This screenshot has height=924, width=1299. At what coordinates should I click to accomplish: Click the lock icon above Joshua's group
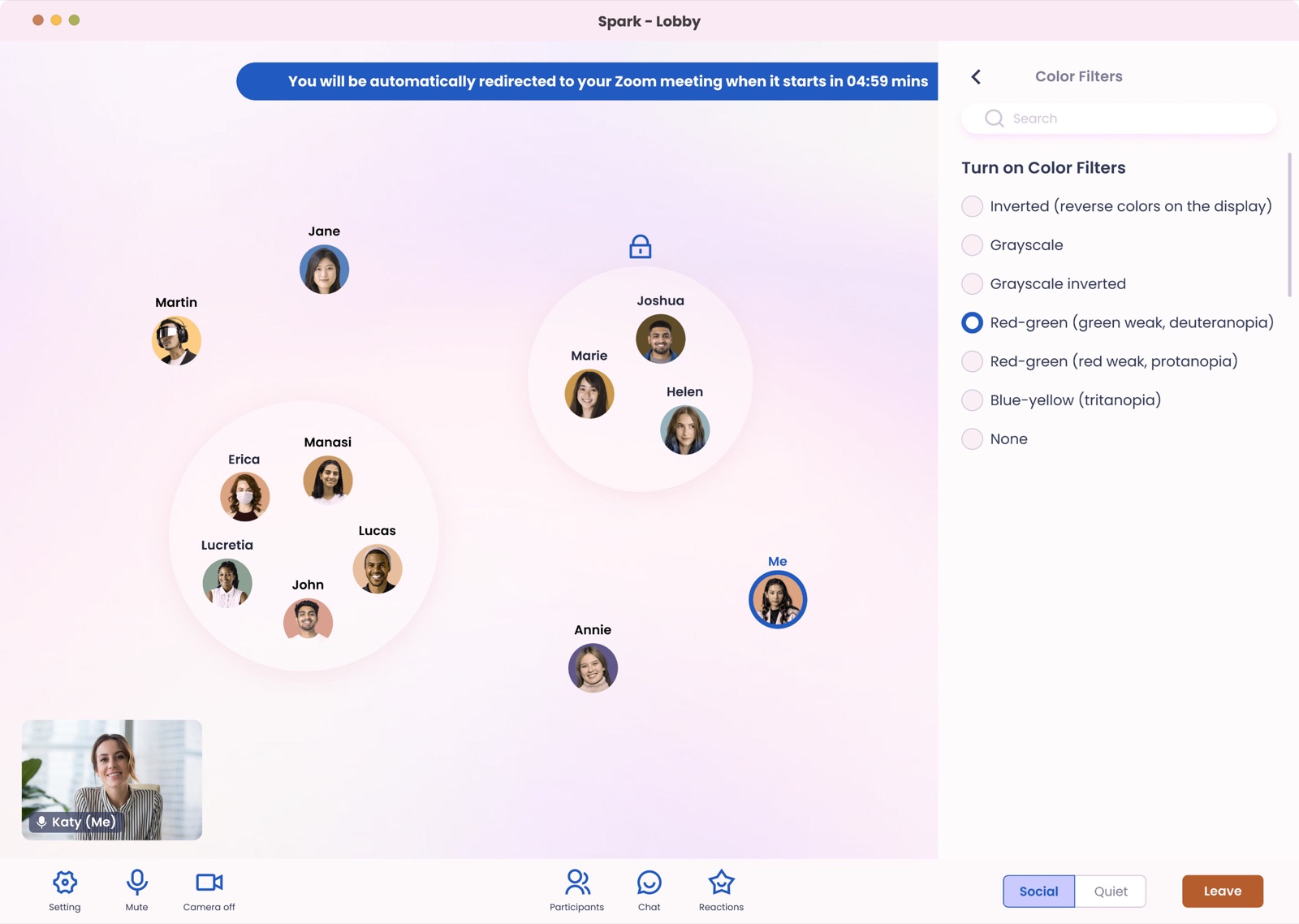coord(641,246)
